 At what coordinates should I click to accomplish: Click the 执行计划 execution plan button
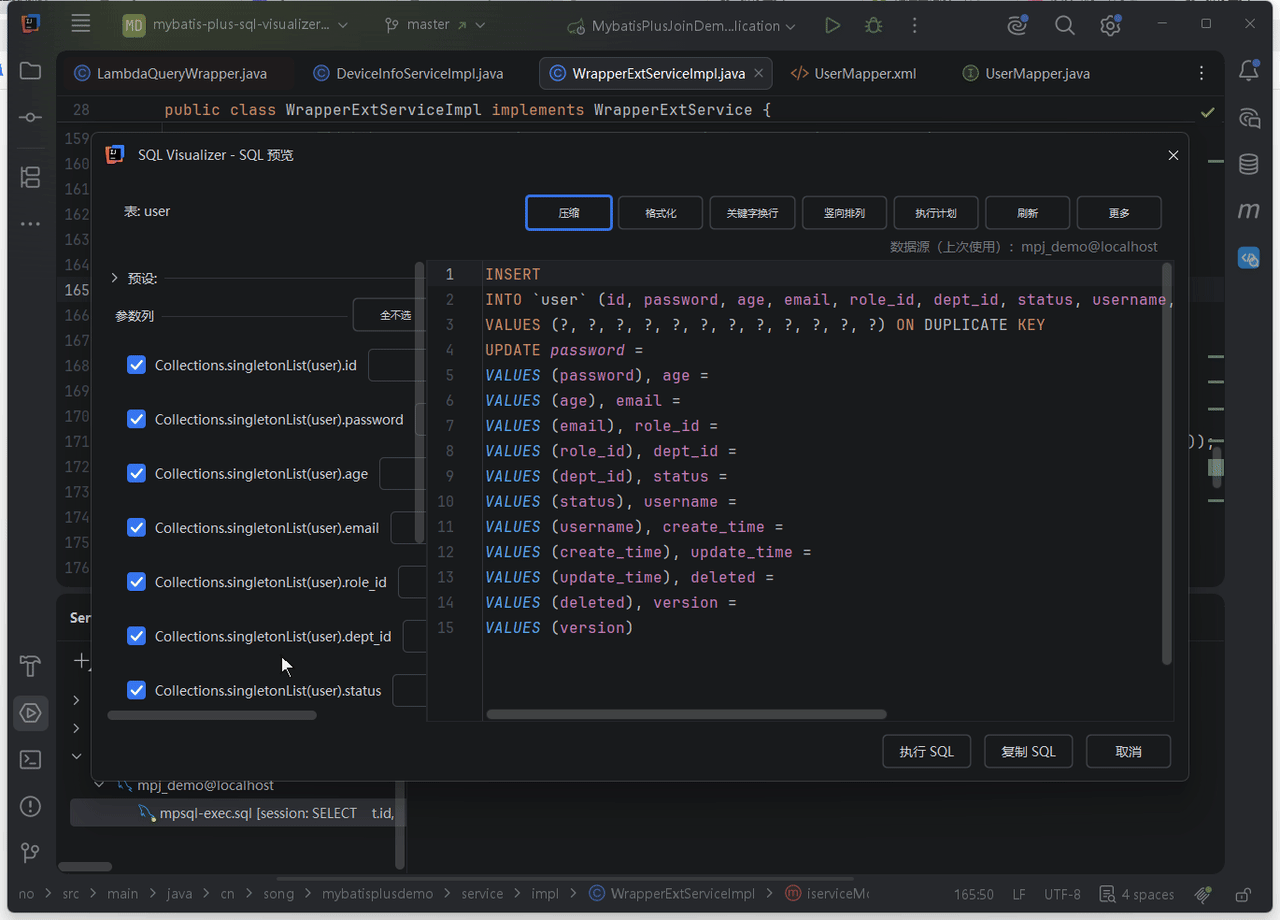936,213
